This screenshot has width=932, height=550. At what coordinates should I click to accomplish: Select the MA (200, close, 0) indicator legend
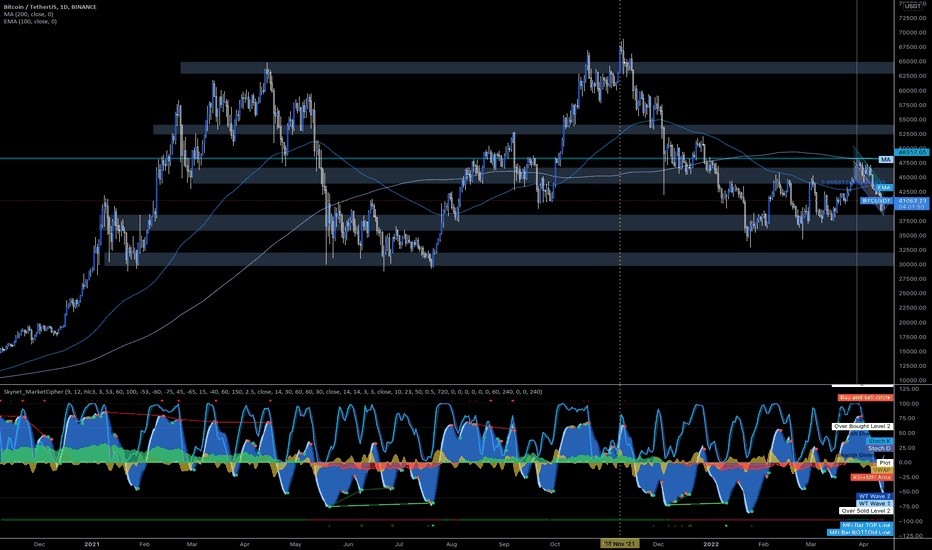[29, 14]
